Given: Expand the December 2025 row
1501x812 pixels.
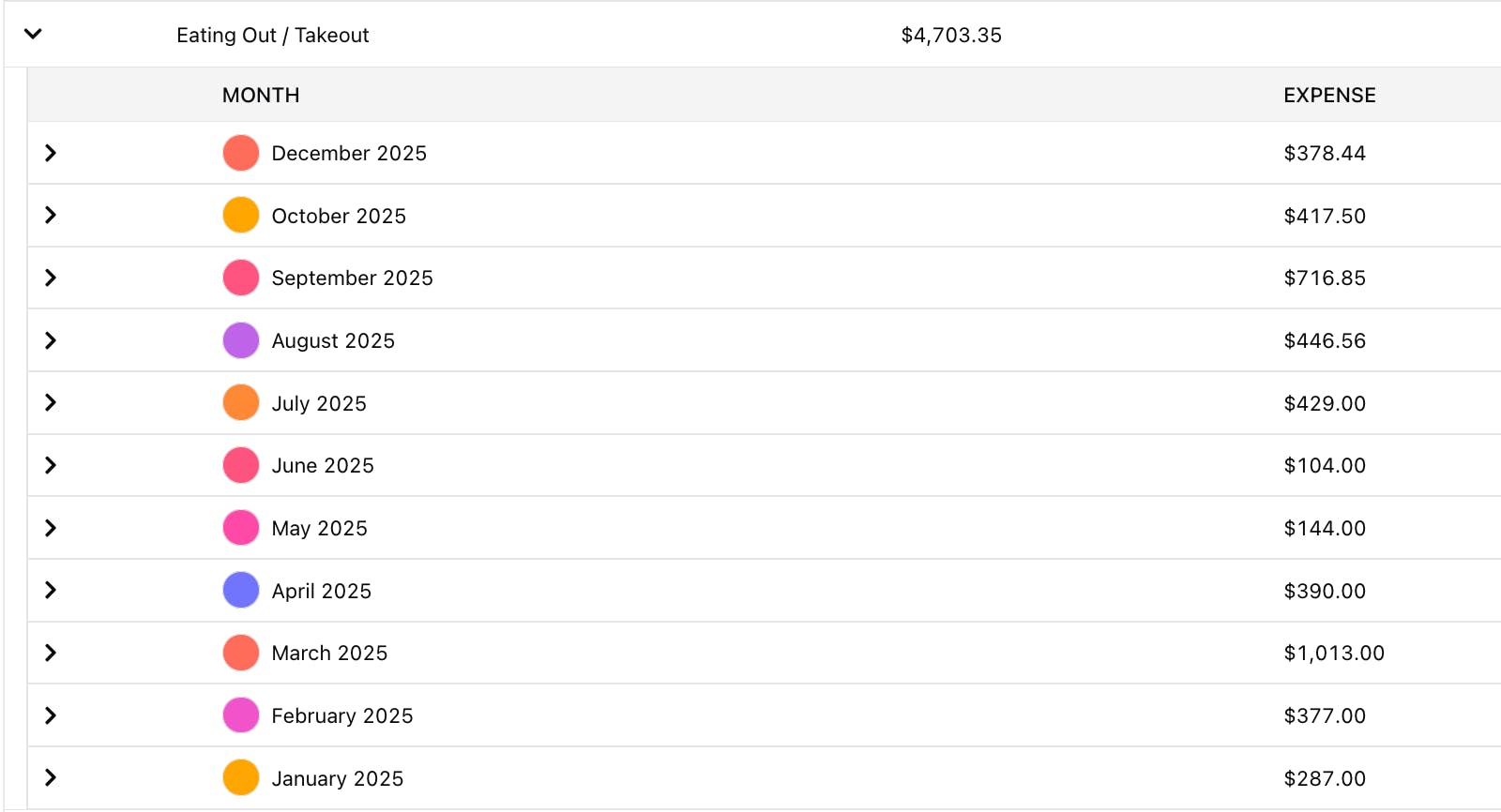Looking at the screenshot, I should coord(51,153).
